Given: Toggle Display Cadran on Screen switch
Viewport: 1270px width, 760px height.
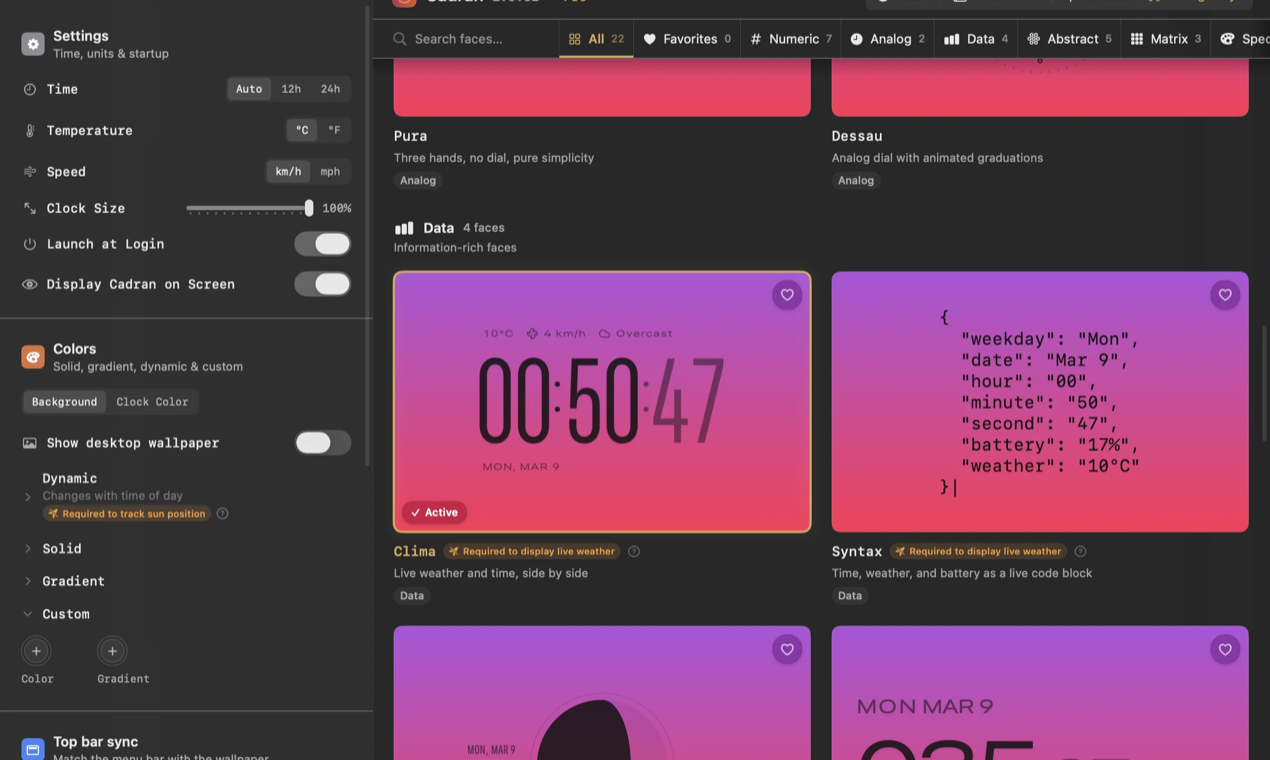Looking at the screenshot, I should 322,284.
